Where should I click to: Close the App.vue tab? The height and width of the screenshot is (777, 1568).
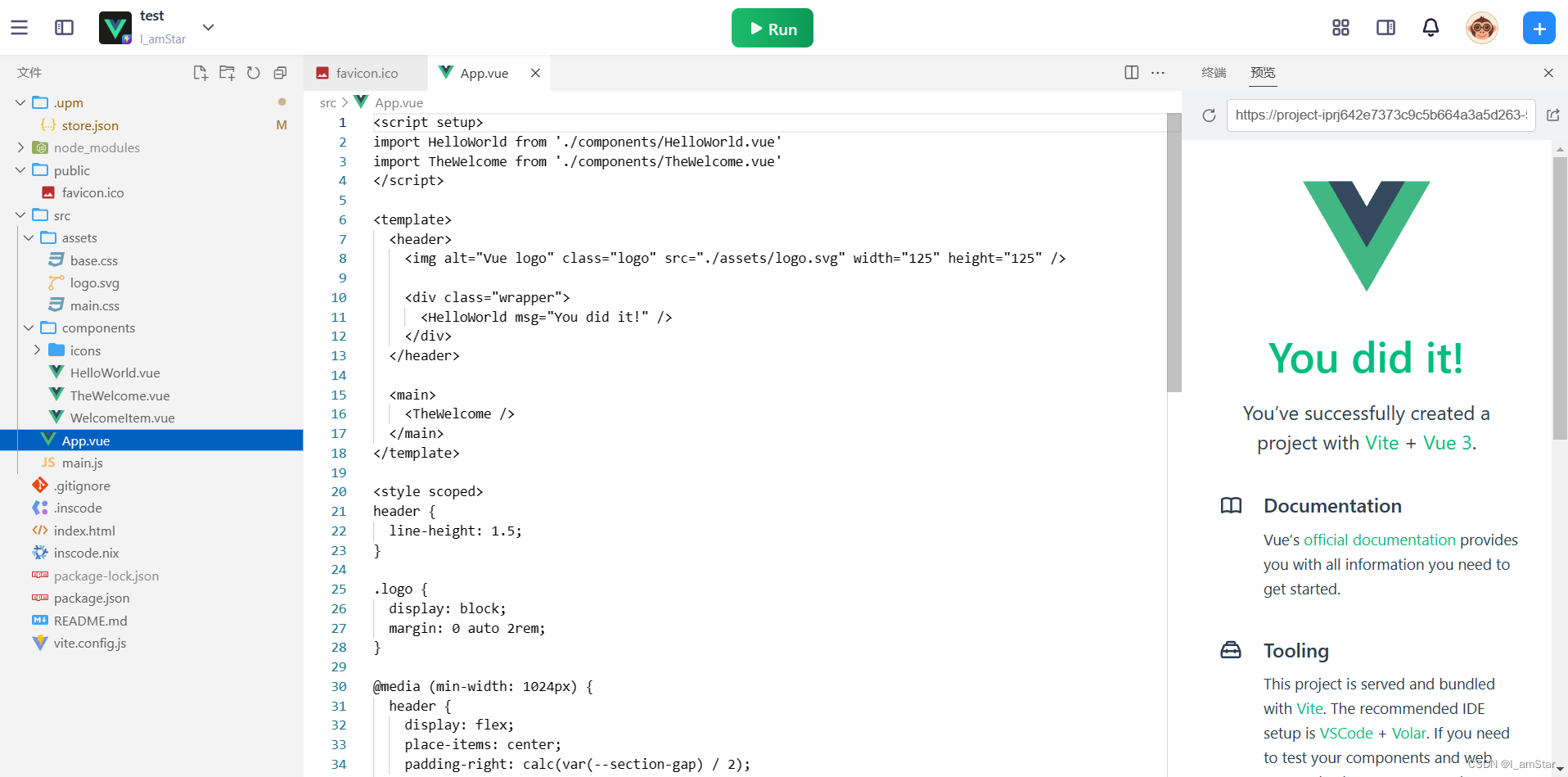point(535,73)
